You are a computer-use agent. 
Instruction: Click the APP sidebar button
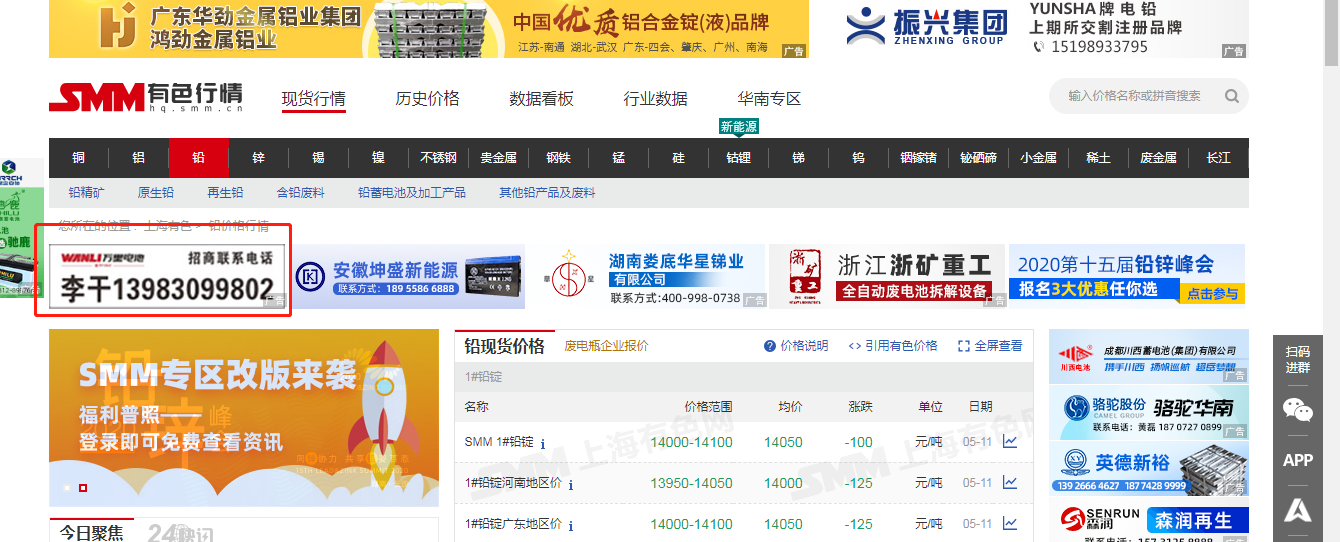point(1297,460)
